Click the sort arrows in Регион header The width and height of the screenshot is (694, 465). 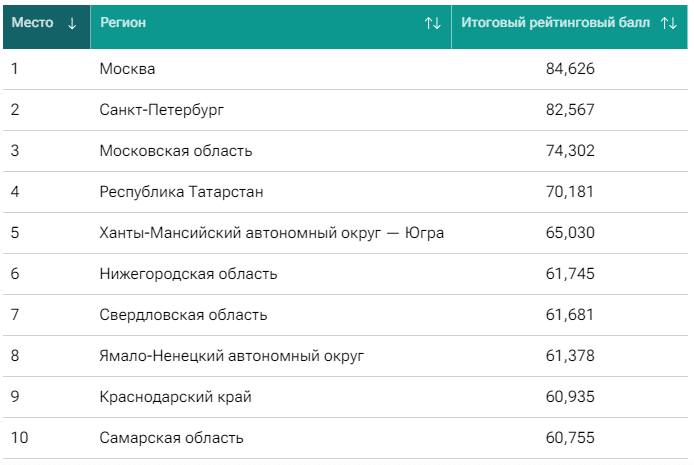click(432, 23)
